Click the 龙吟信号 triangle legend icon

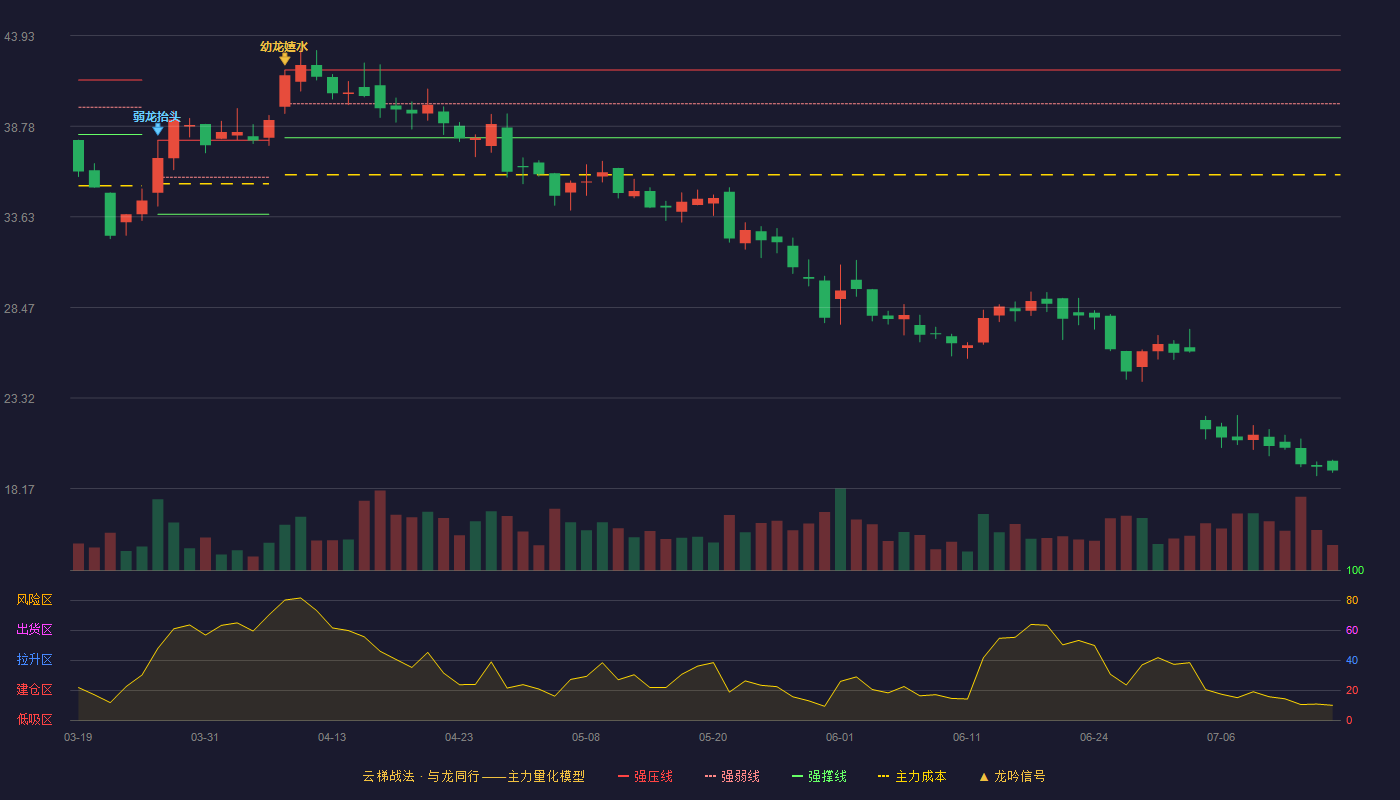tap(984, 776)
